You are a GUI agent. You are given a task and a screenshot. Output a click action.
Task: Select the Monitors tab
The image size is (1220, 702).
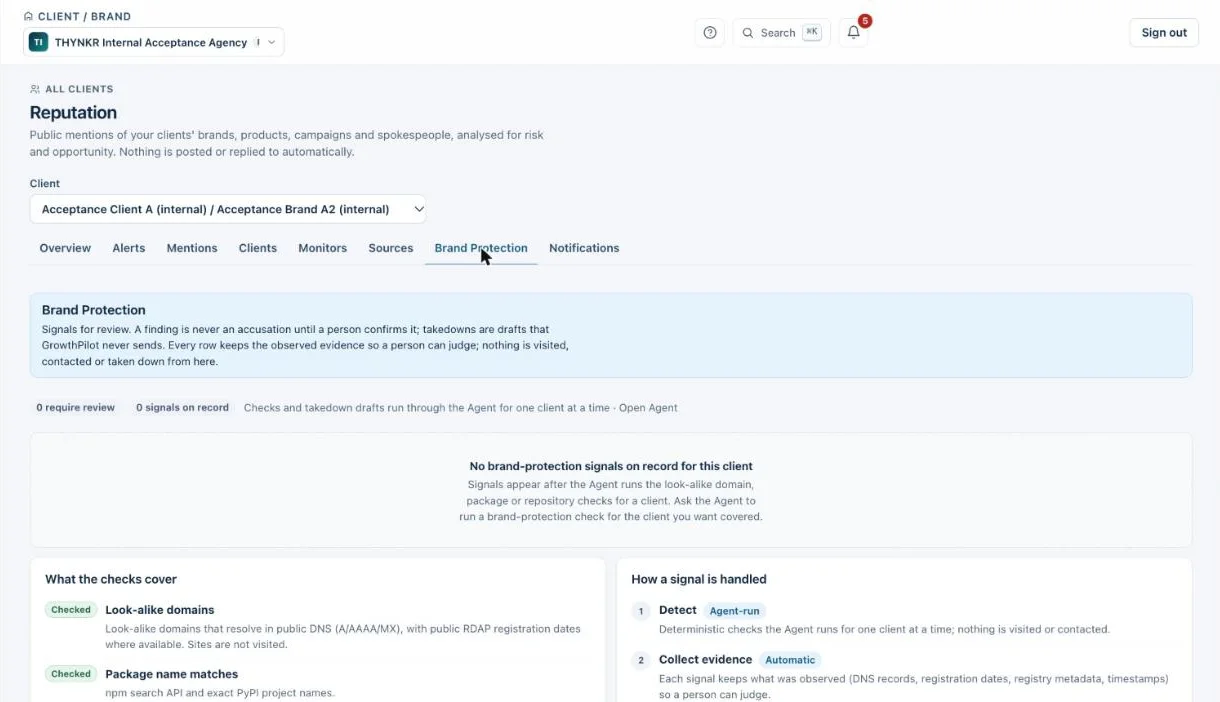pos(323,248)
